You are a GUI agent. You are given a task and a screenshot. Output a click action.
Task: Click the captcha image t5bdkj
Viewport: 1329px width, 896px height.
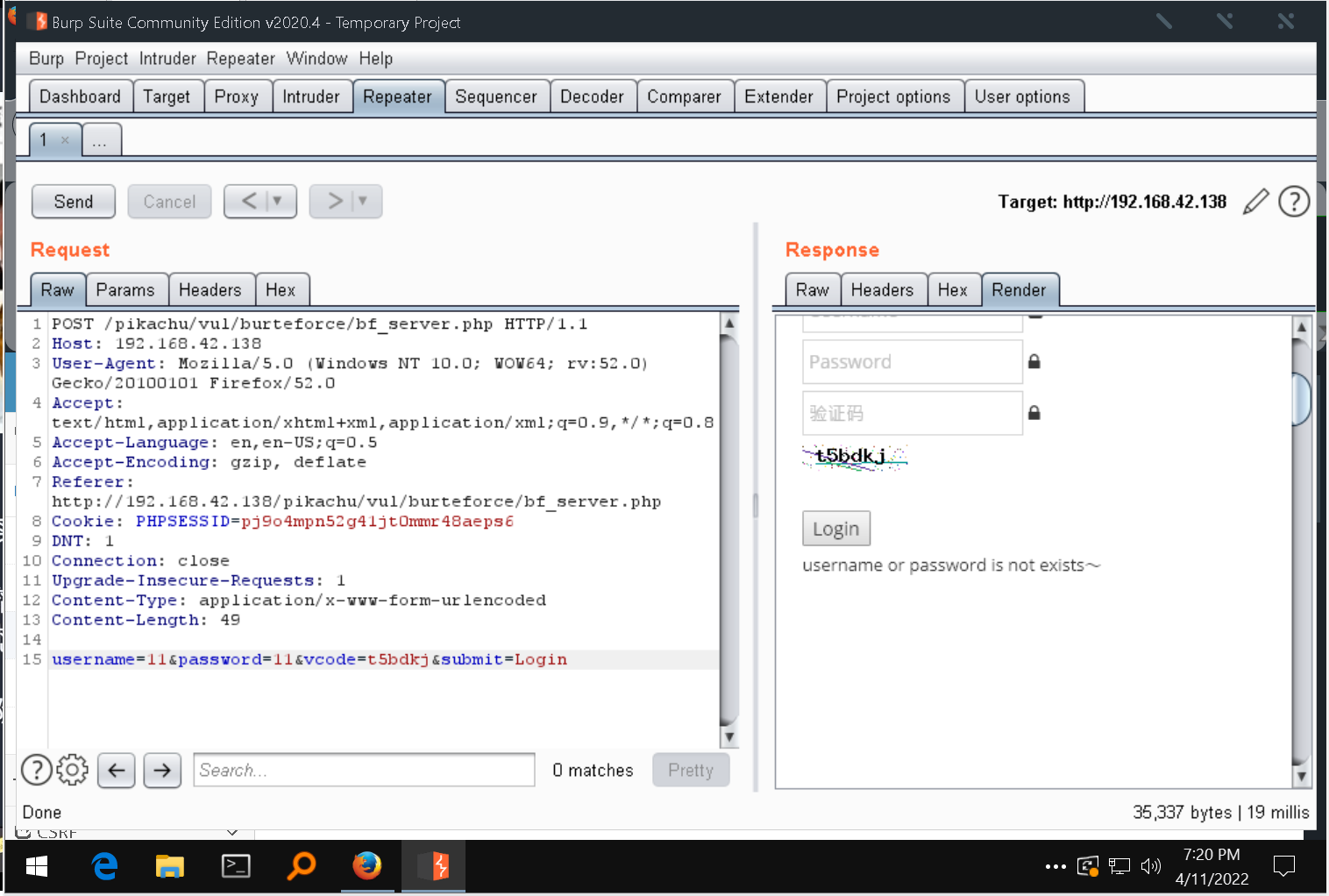tap(855, 457)
